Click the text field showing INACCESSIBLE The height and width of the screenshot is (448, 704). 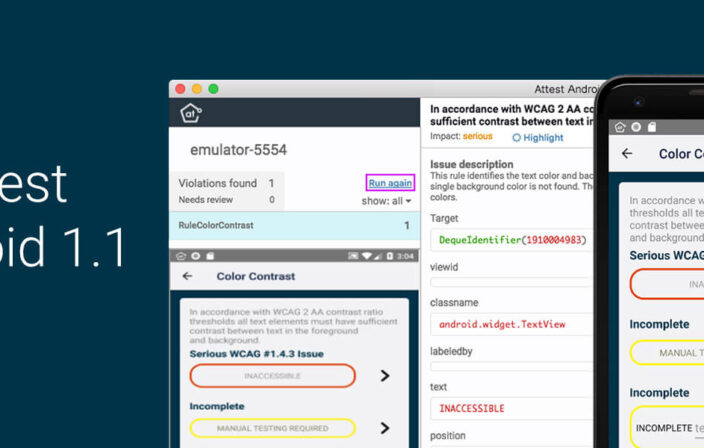(x=512, y=408)
